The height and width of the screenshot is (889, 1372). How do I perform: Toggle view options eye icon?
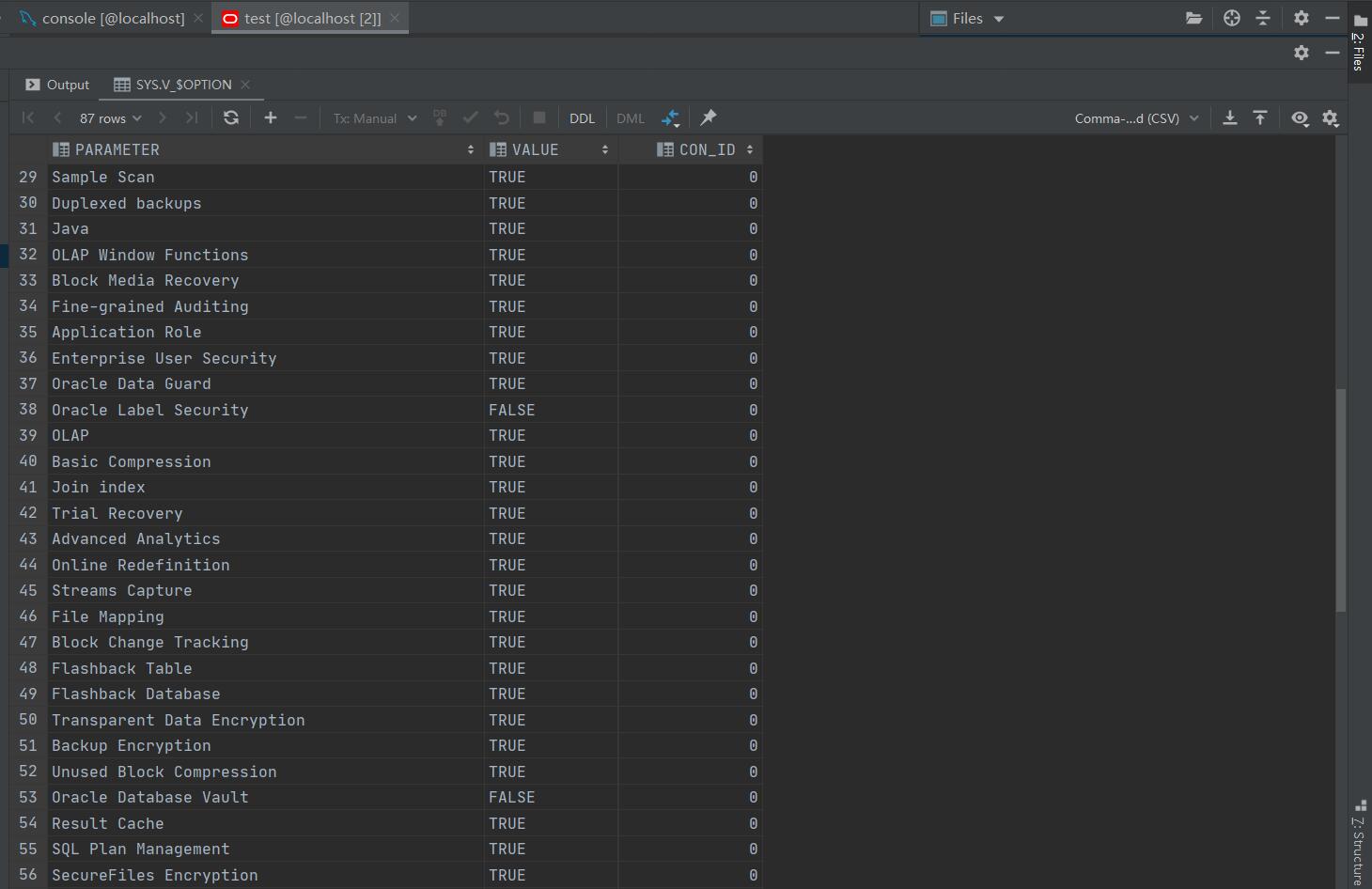pos(1300,117)
